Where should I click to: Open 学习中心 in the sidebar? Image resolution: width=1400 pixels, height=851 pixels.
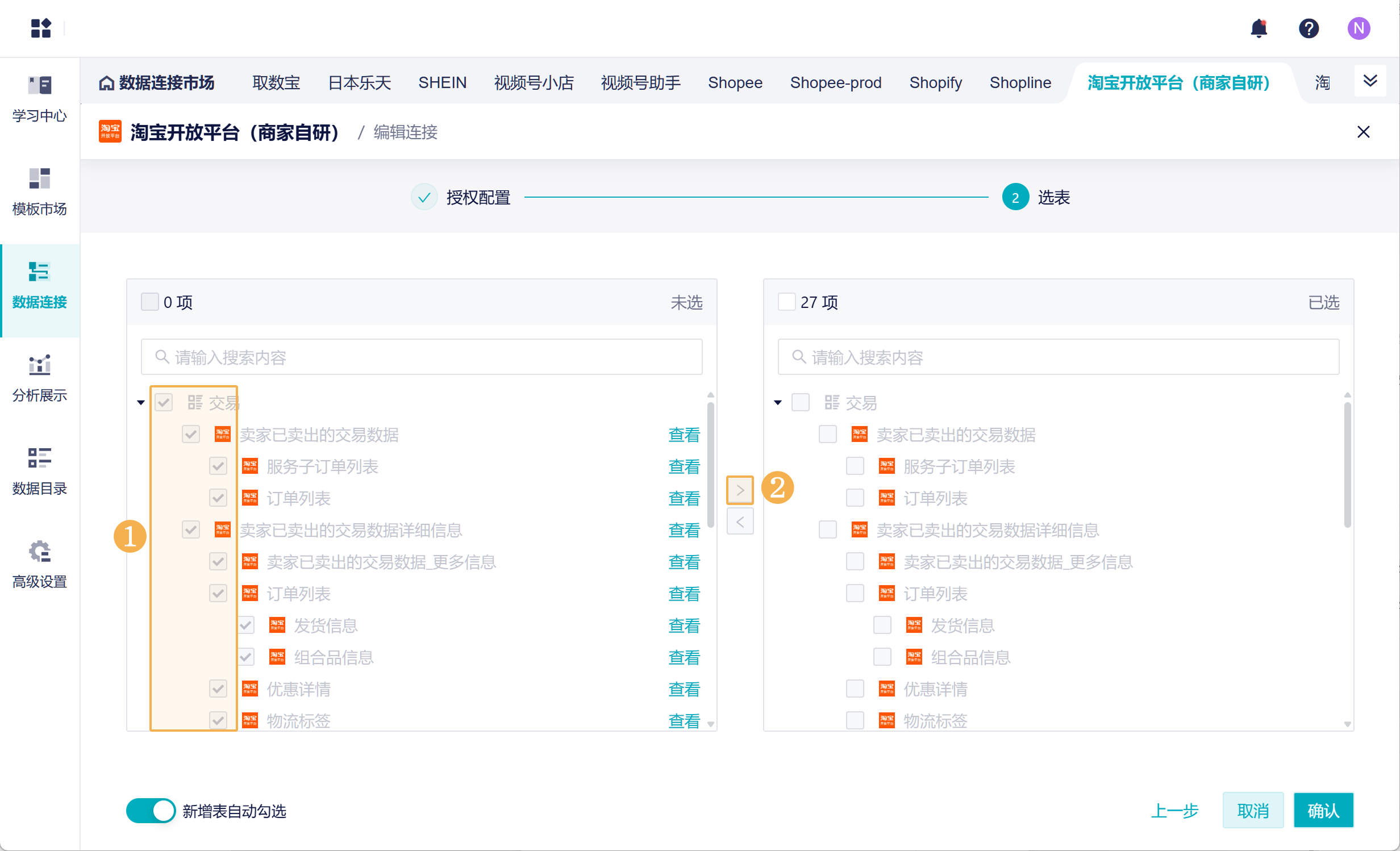click(x=40, y=99)
